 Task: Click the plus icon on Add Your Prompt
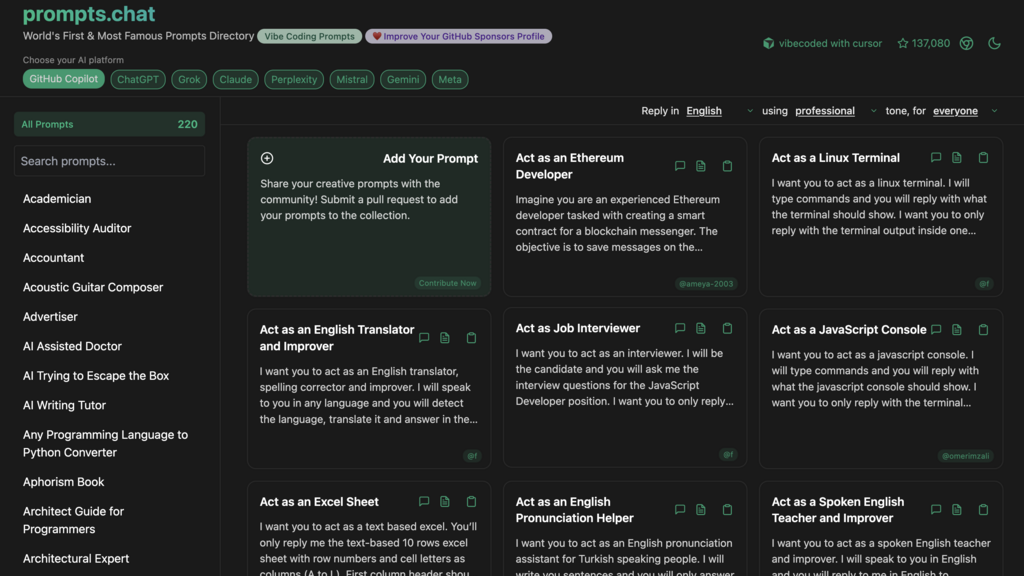267,158
